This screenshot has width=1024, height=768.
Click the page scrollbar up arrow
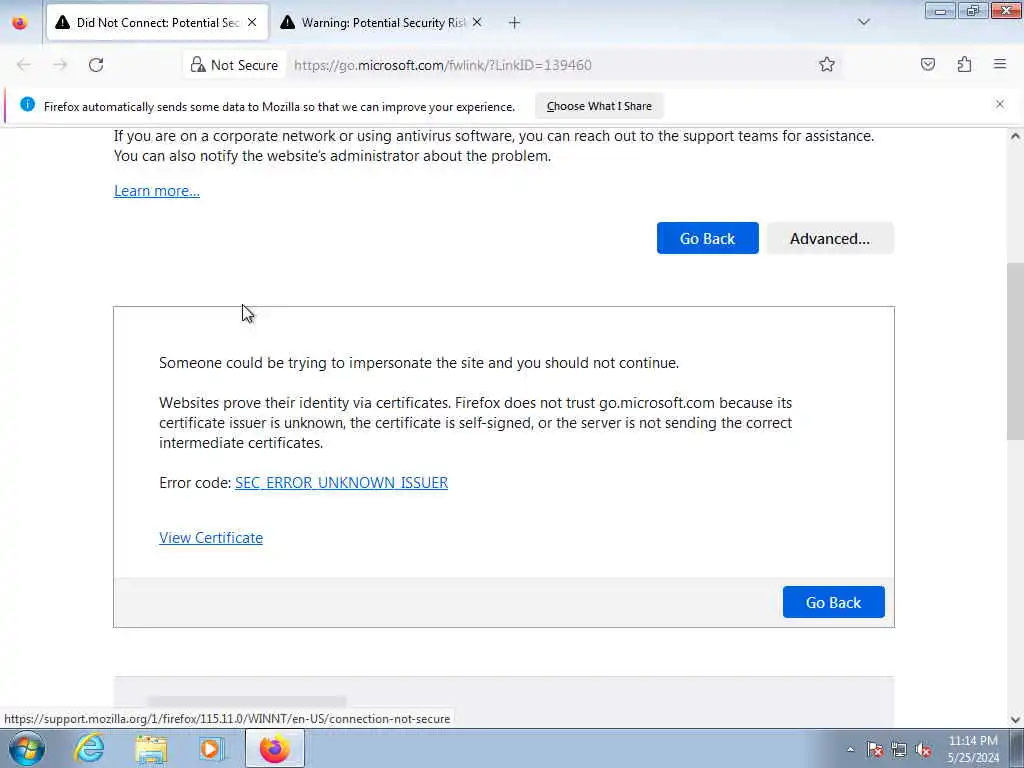coord(1015,136)
